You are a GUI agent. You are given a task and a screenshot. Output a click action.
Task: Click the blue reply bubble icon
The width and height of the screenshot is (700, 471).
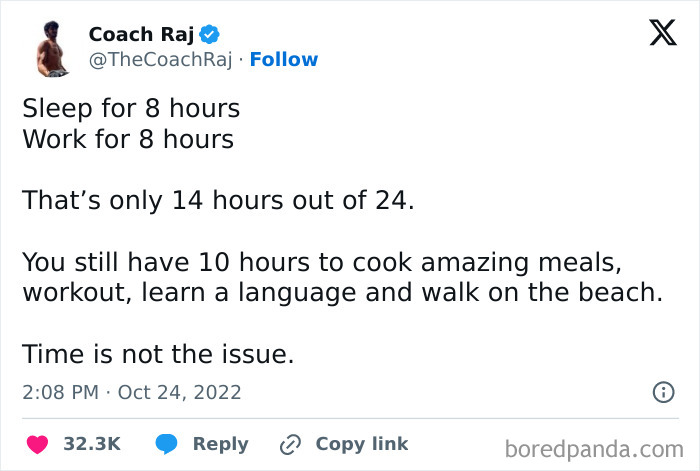167,444
